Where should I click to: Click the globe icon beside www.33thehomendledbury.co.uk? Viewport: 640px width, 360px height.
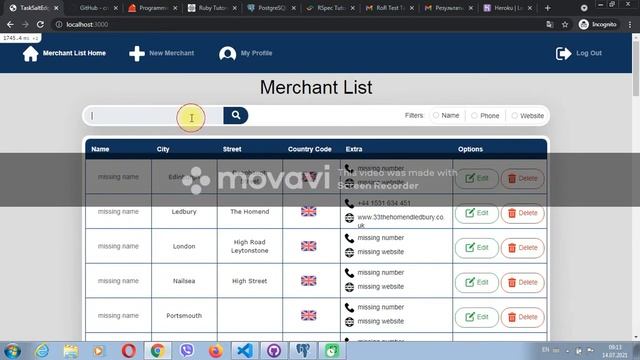coord(349,218)
